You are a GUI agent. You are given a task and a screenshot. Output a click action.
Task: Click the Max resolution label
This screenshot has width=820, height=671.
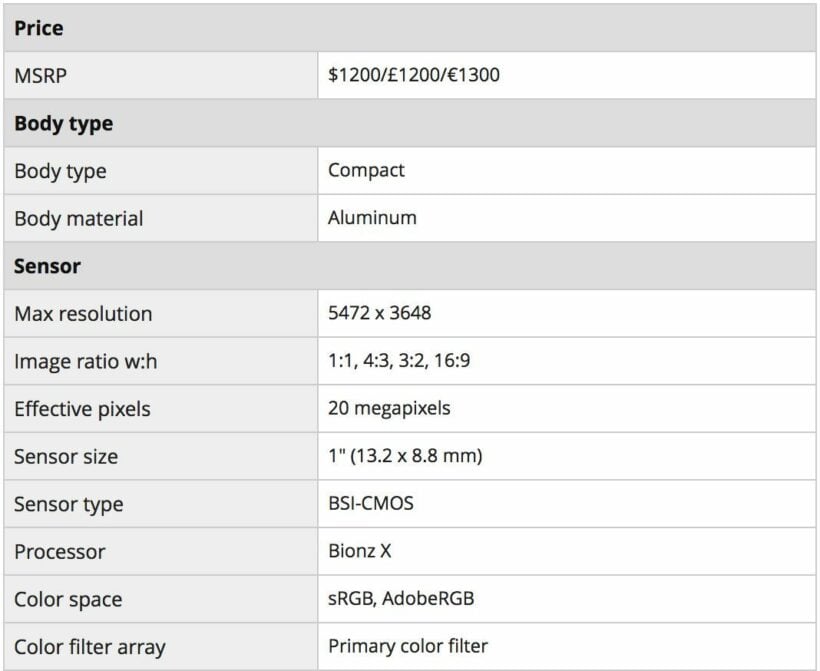83,314
